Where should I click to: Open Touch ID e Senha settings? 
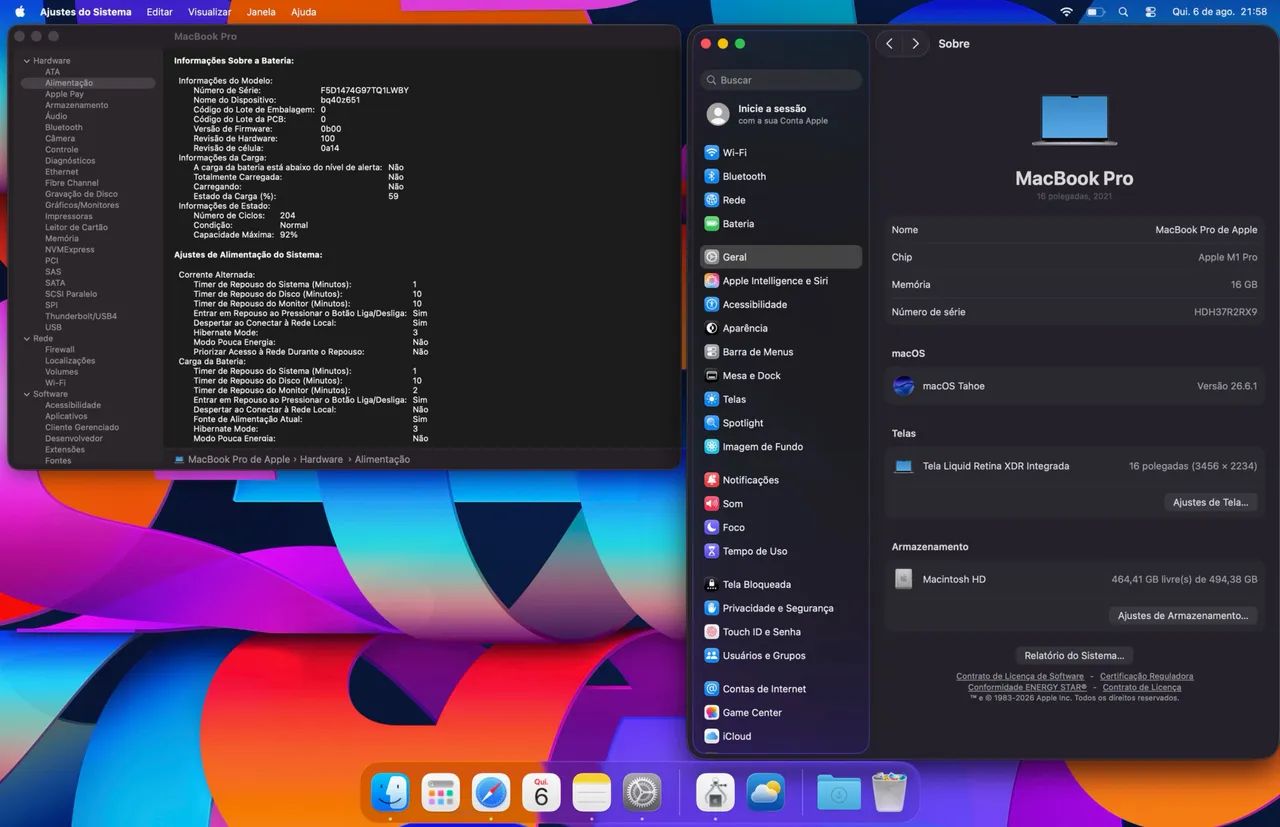[x=781, y=632]
